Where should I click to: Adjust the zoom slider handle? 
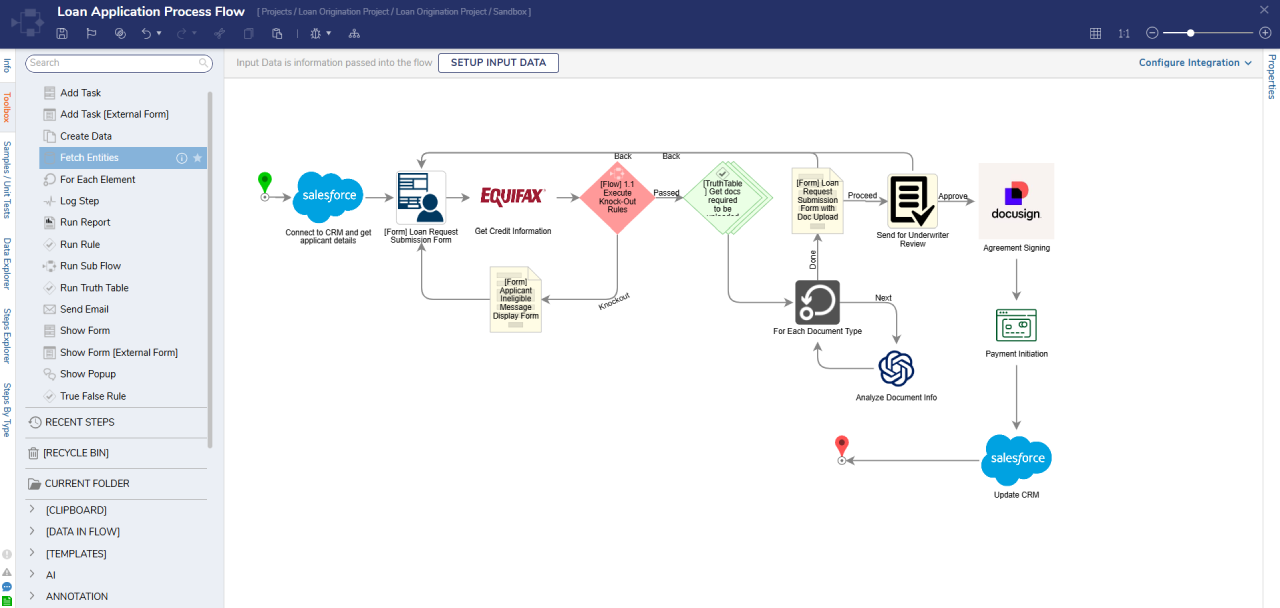coord(1190,33)
